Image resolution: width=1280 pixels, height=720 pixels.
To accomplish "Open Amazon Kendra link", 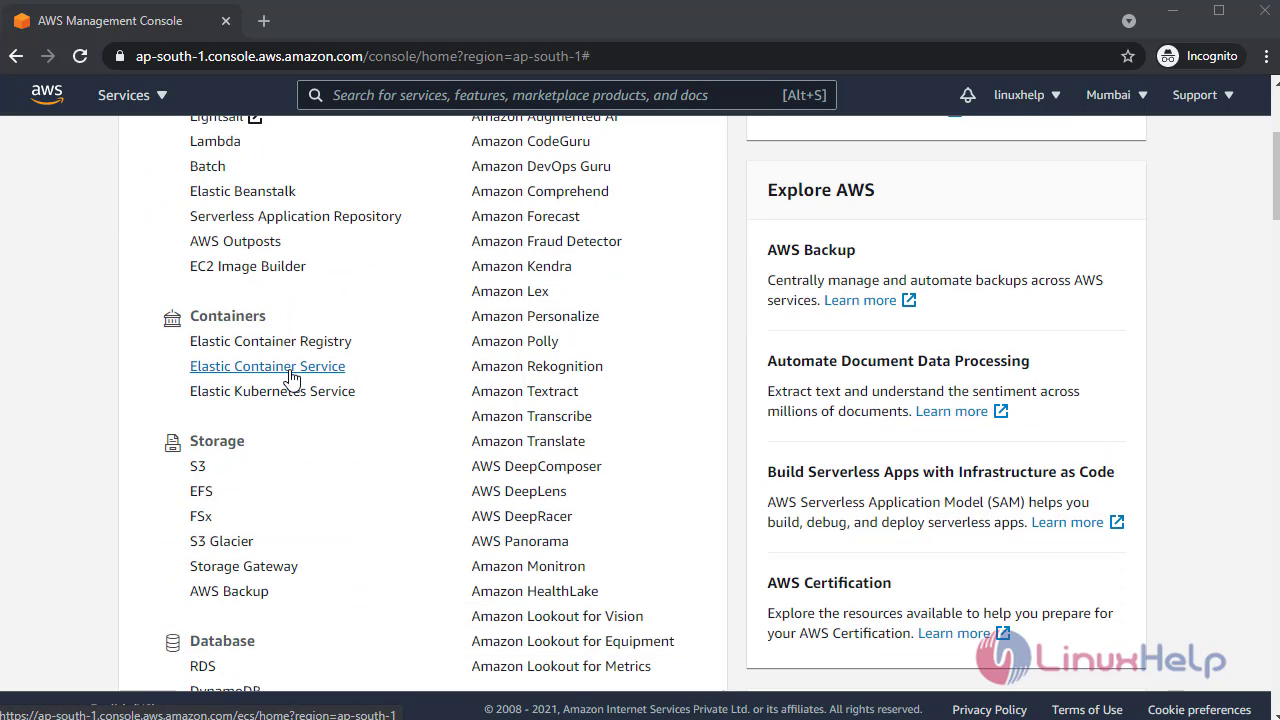I will click(522, 266).
